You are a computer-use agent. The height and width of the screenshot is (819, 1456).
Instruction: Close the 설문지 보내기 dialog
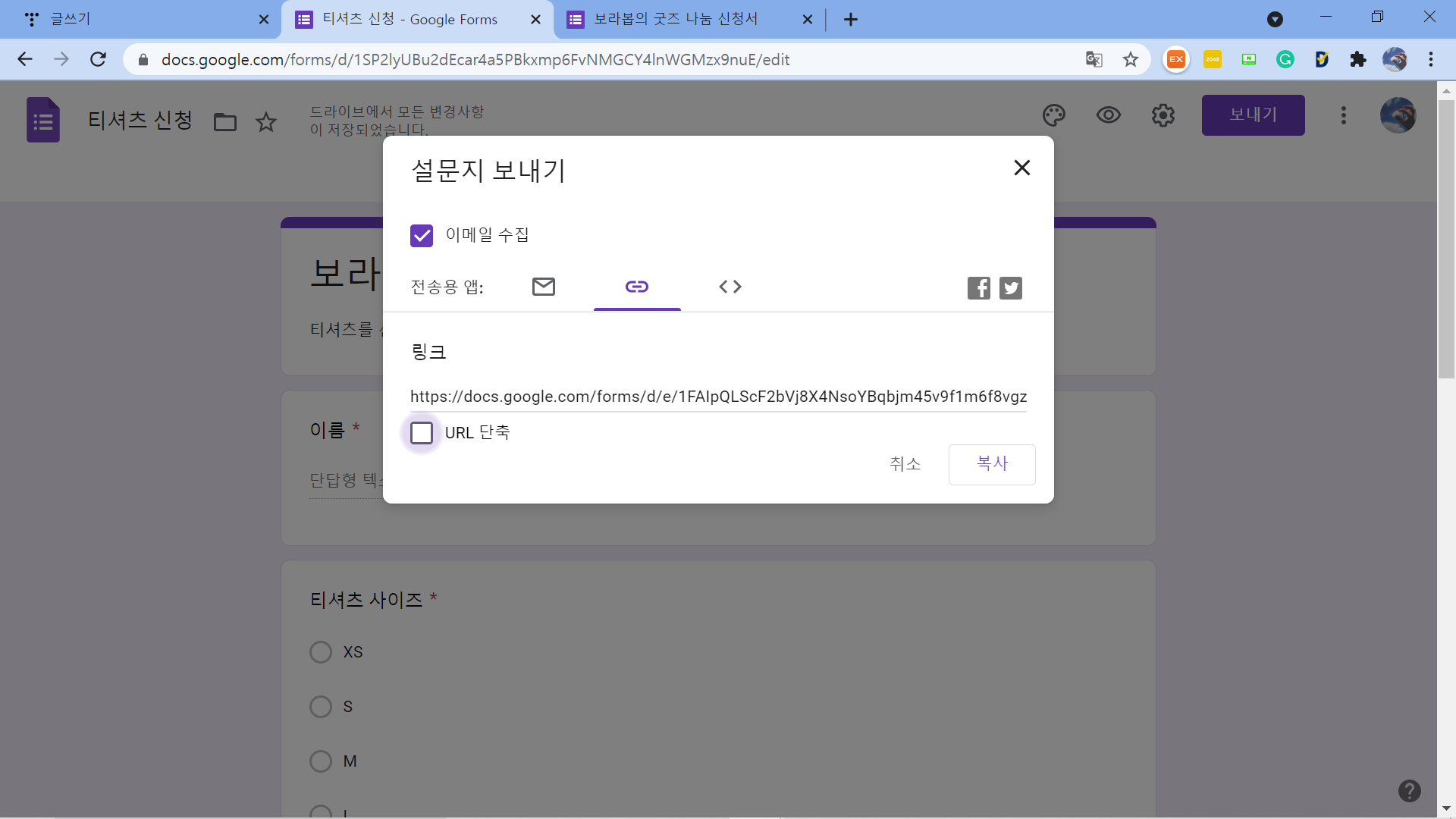(x=1021, y=168)
